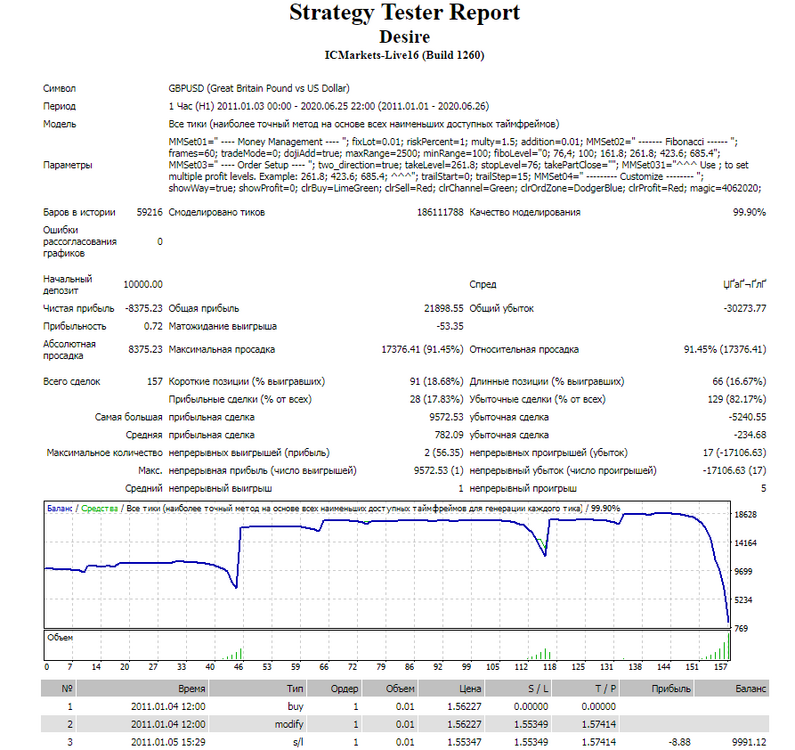Screen dimensions: 795x750
Task: Click consecutive losses value '17 (-17106.63)'
Action: pos(734,452)
